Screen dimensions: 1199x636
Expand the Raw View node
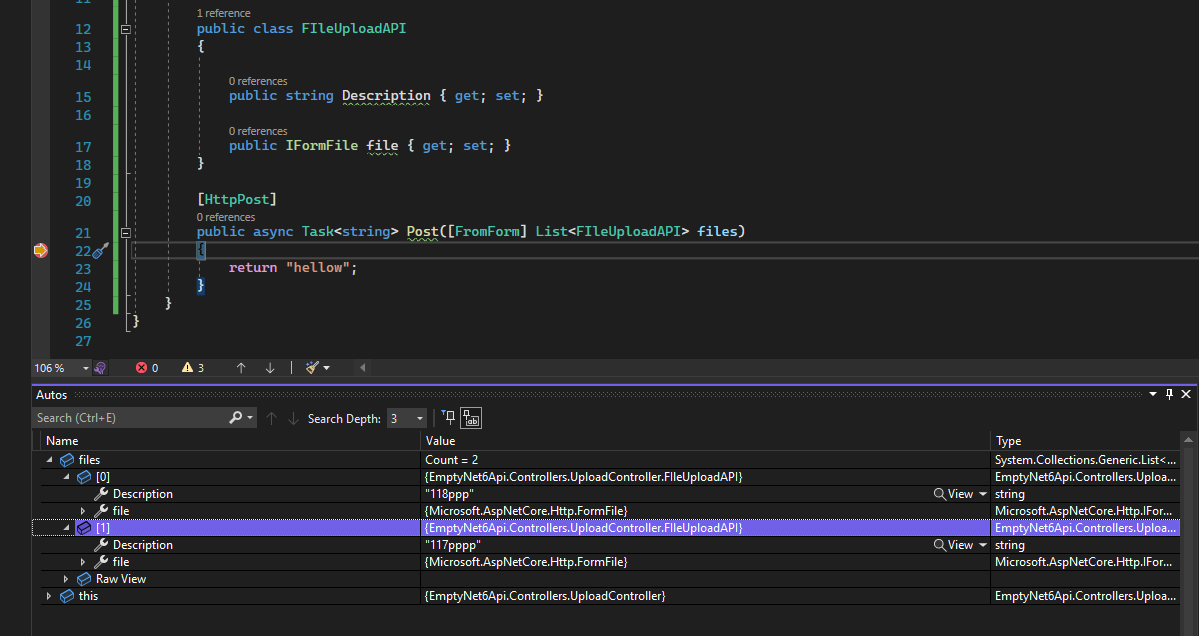tap(67, 579)
